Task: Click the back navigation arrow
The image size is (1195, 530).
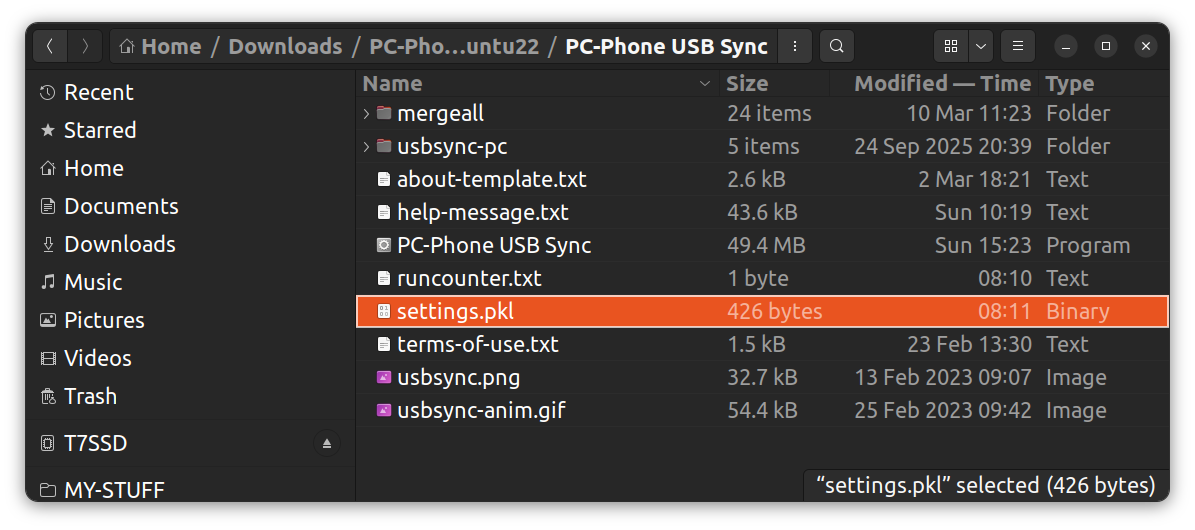Action: pyautogui.click(x=51, y=46)
